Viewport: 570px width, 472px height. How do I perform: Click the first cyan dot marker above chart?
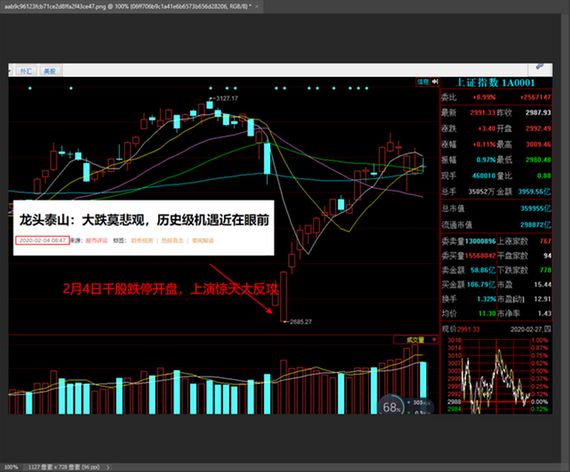pyautogui.click(x=30, y=88)
